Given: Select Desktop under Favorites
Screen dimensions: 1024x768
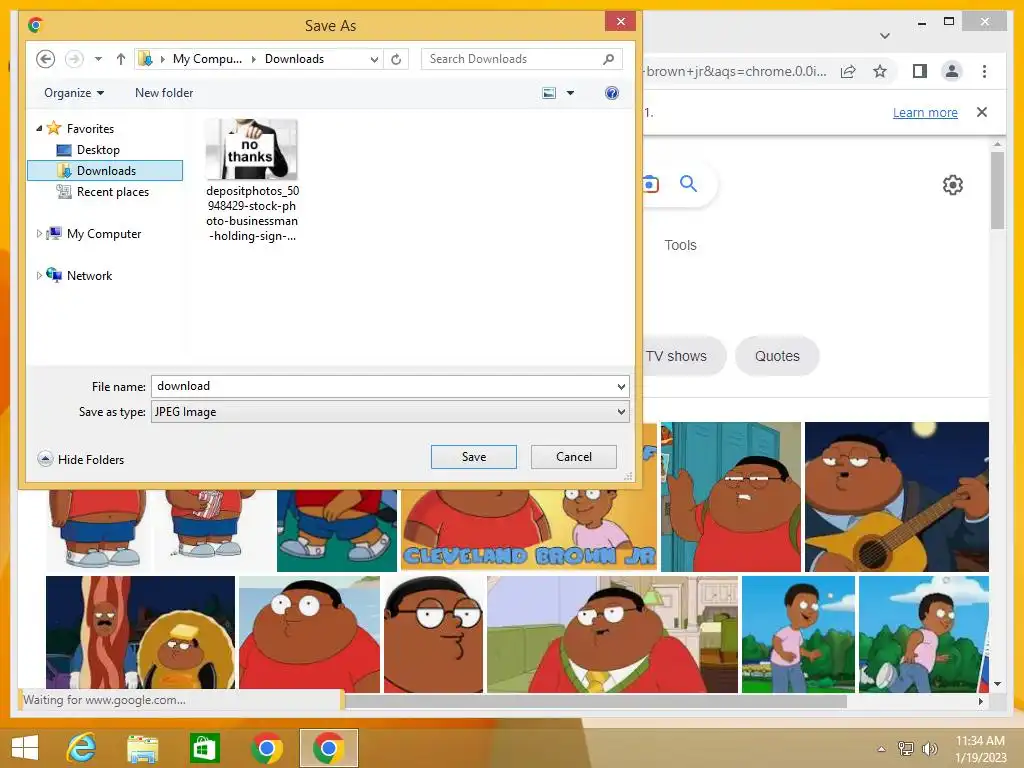Looking at the screenshot, I should pyautogui.click(x=98, y=150).
